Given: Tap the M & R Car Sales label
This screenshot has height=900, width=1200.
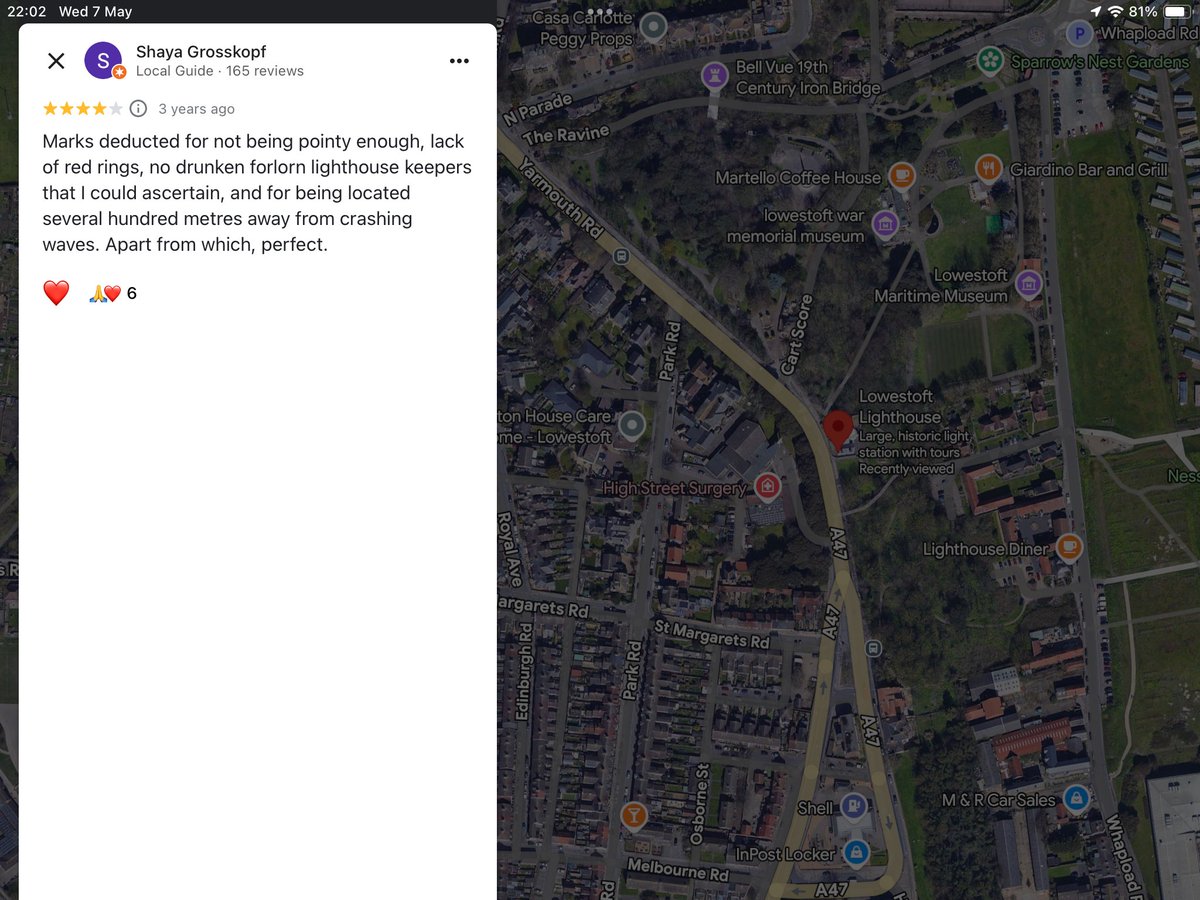Looking at the screenshot, I should coord(998,800).
